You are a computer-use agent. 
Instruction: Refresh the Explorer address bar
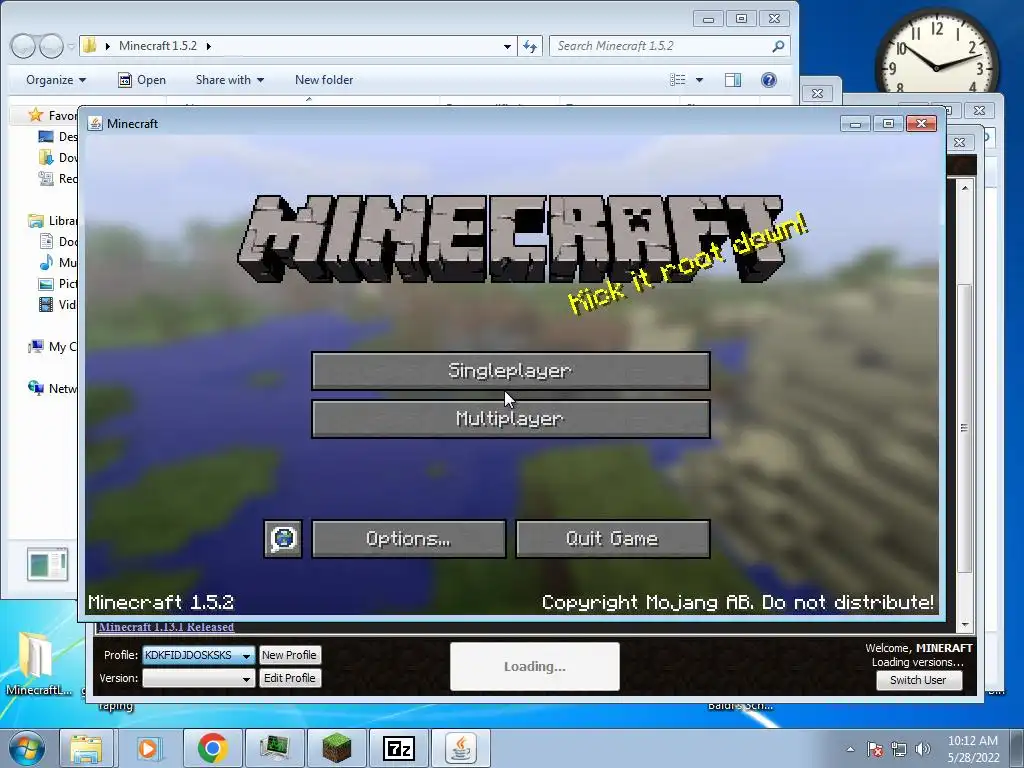point(530,46)
